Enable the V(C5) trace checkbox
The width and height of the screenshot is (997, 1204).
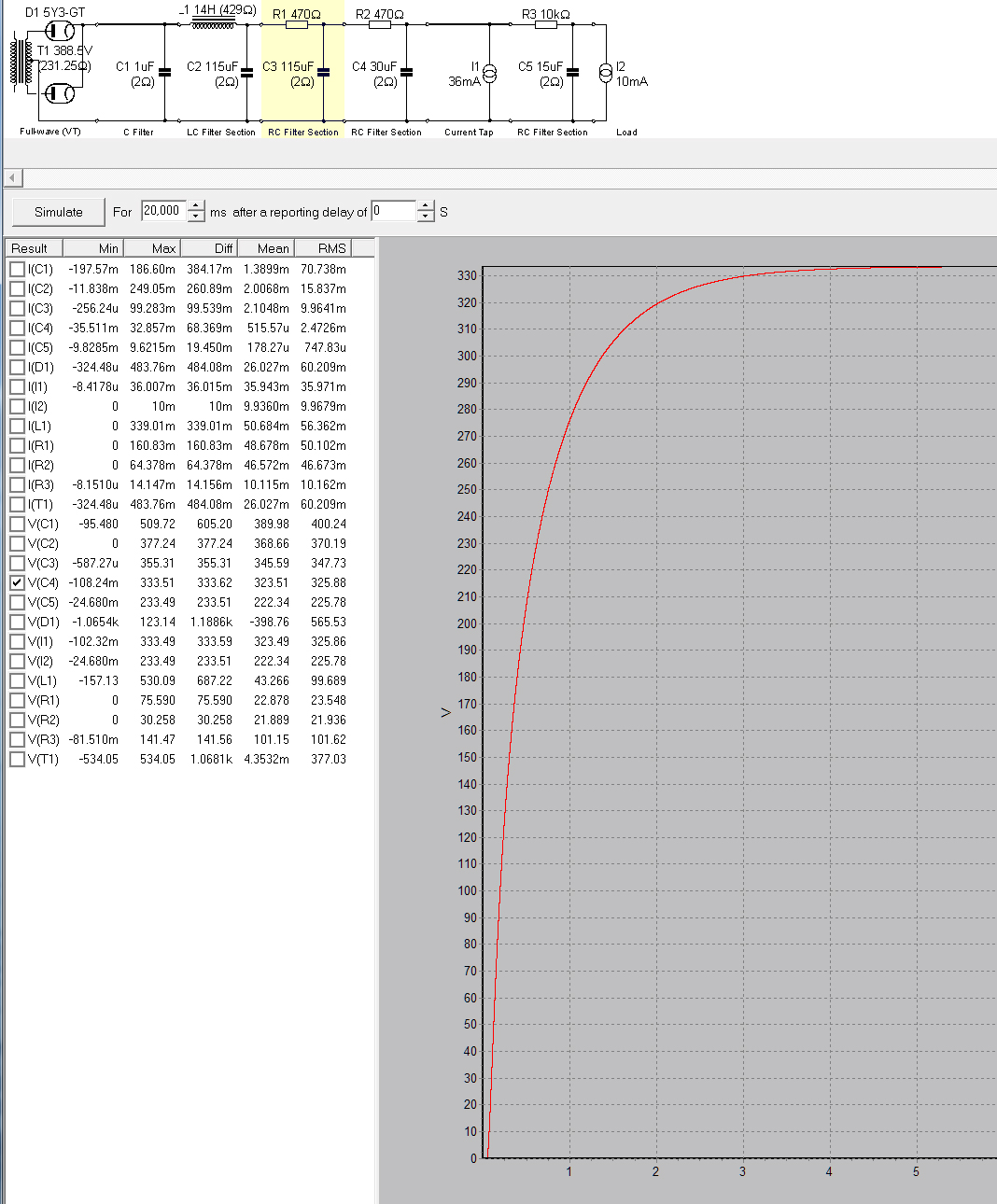pyautogui.click(x=17, y=602)
